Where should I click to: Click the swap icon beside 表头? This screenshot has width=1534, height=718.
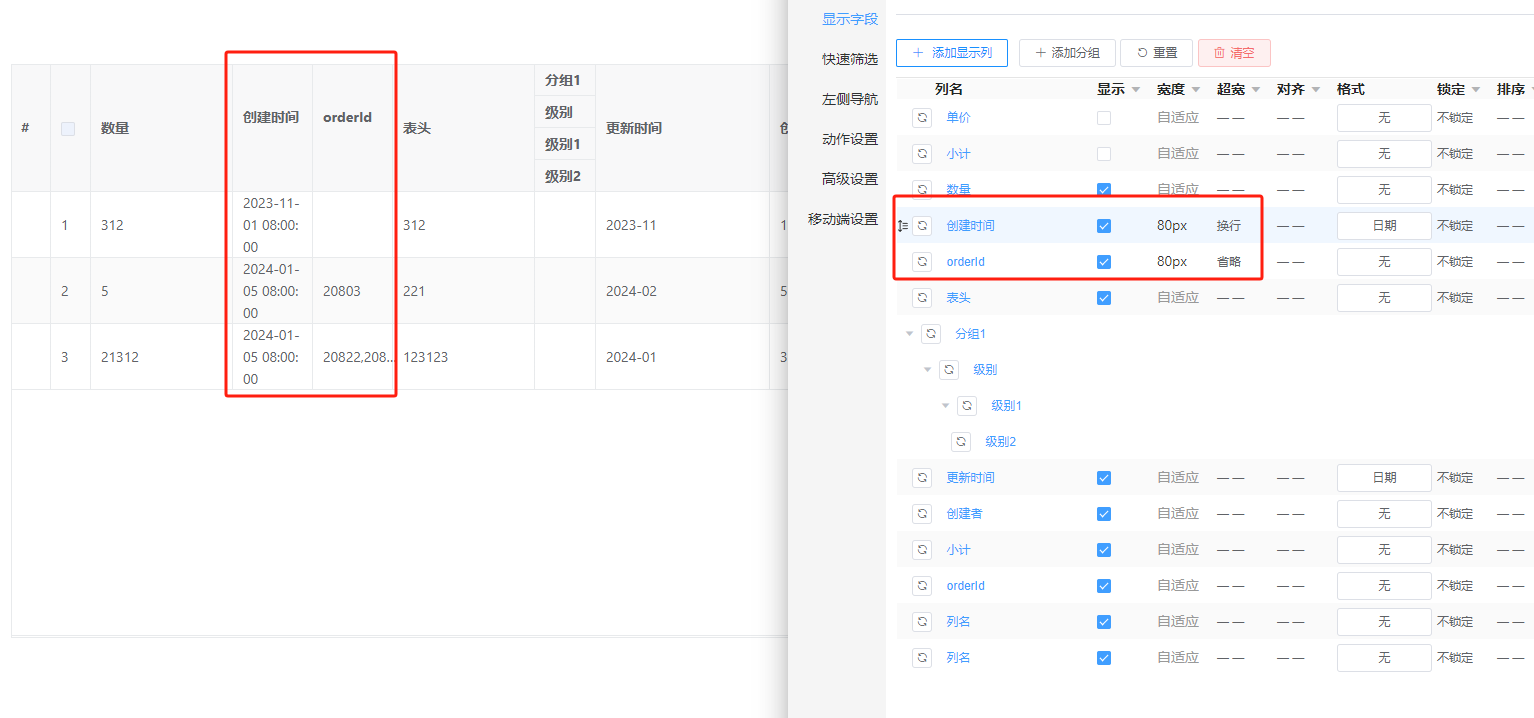click(x=922, y=298)
